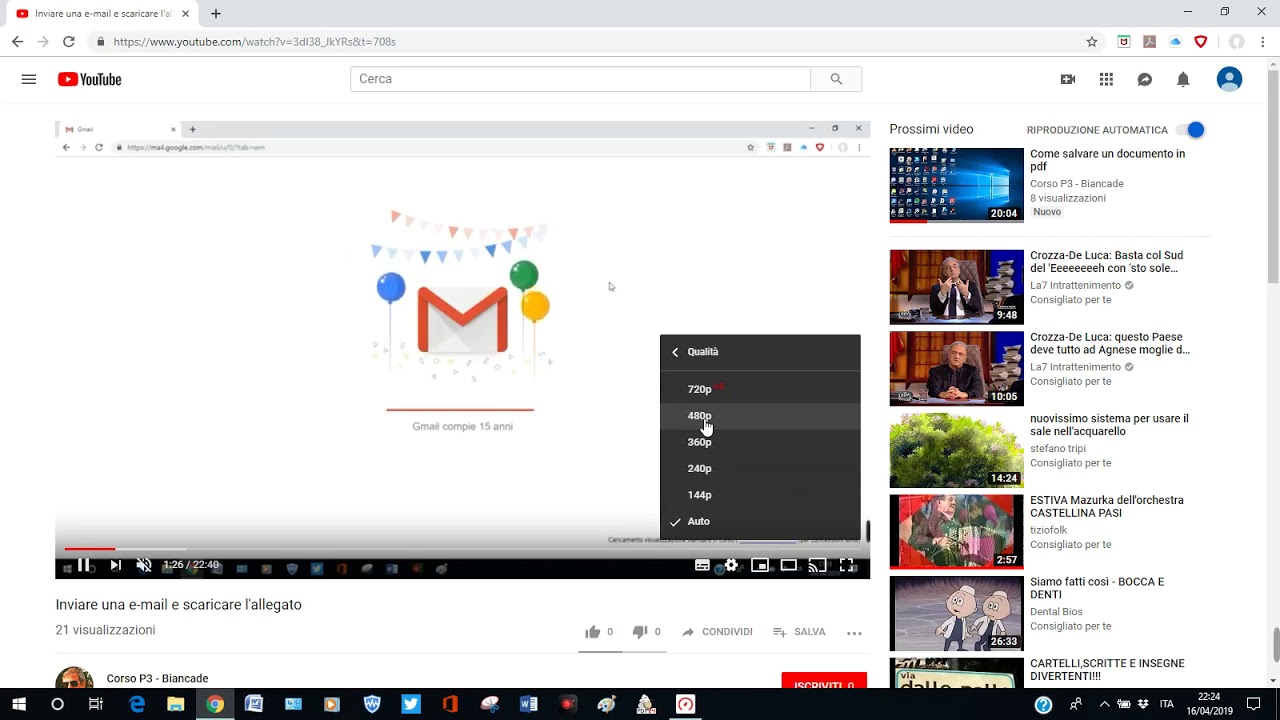Switch to theater mode
This screenshot has width=1280, height=720.
[789, 565]
